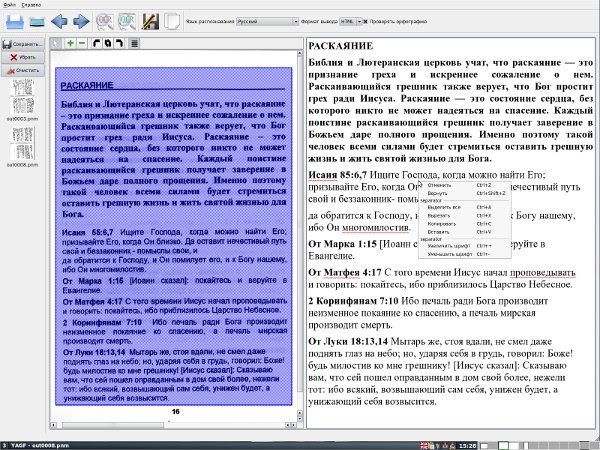The width and height of the screenshot is (600, 450).
Task: Rotate image 180 degrees with middle icon
Action: click(x=108, y=43)
